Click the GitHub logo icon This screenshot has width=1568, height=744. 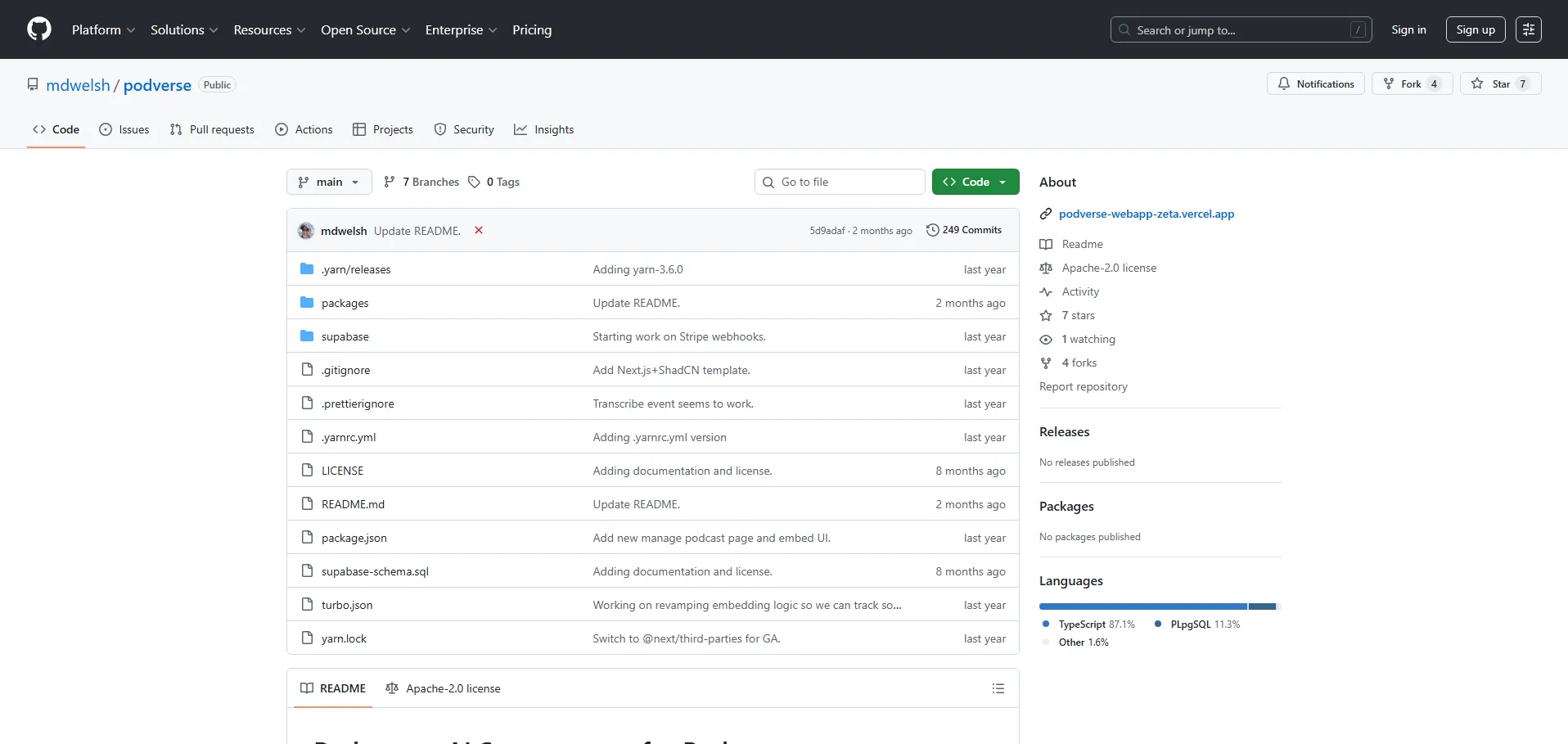point(39,29)
